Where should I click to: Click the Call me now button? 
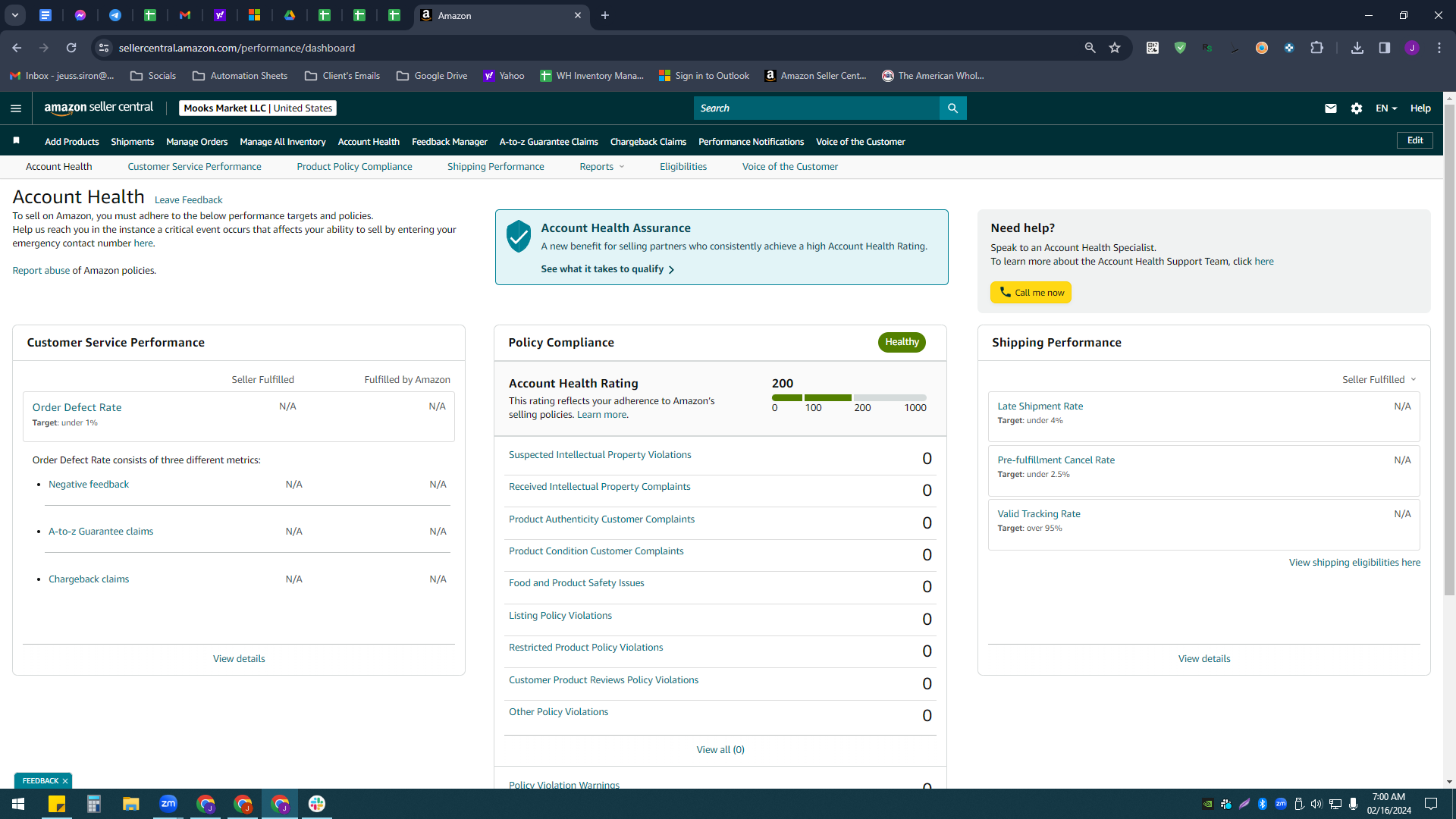pyautogui.click(x=1031, y=293)
